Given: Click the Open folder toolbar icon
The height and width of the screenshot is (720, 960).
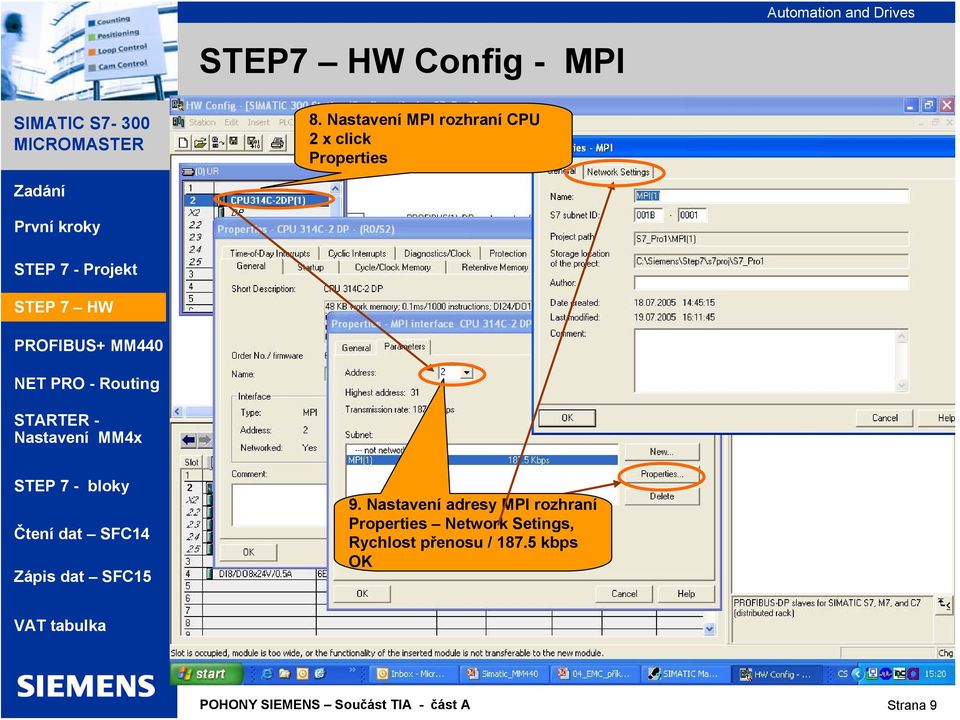Looking at the screenshot, I should [200, 143].
